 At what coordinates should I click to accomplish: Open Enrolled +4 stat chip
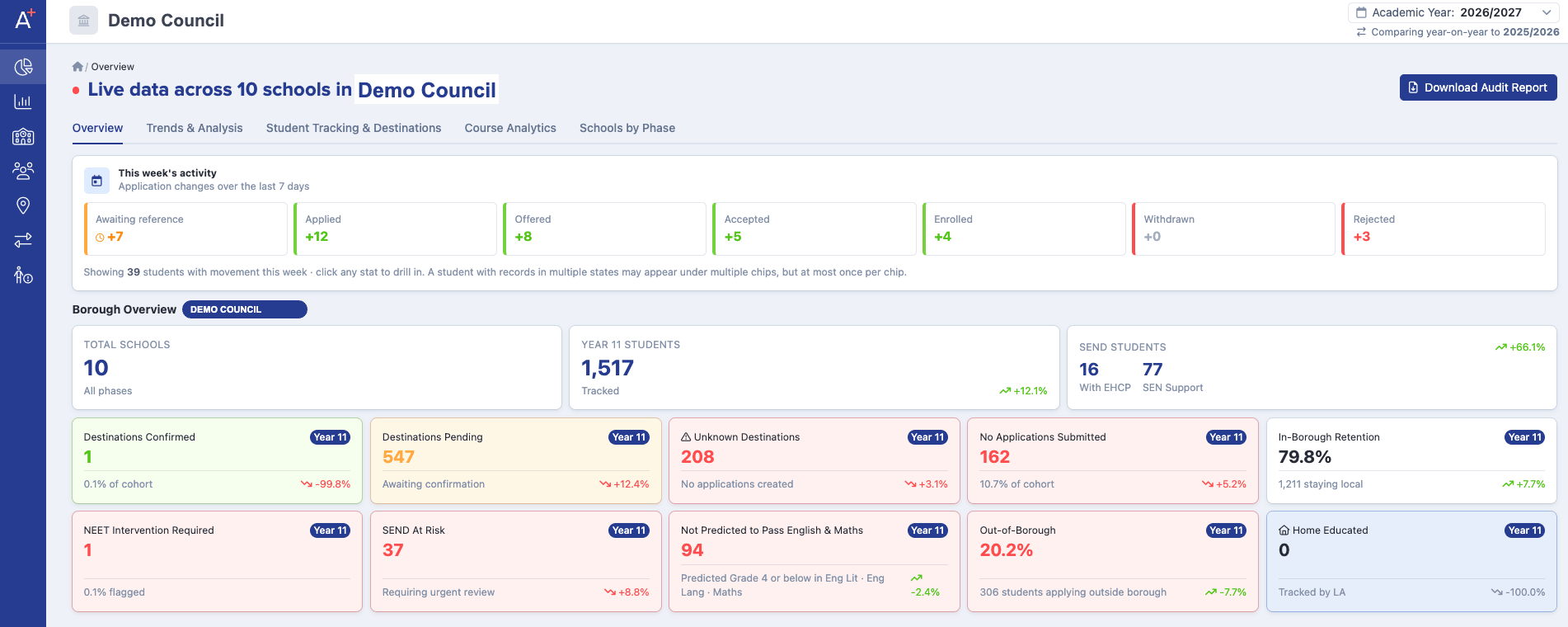click(x=1024, y=229)
